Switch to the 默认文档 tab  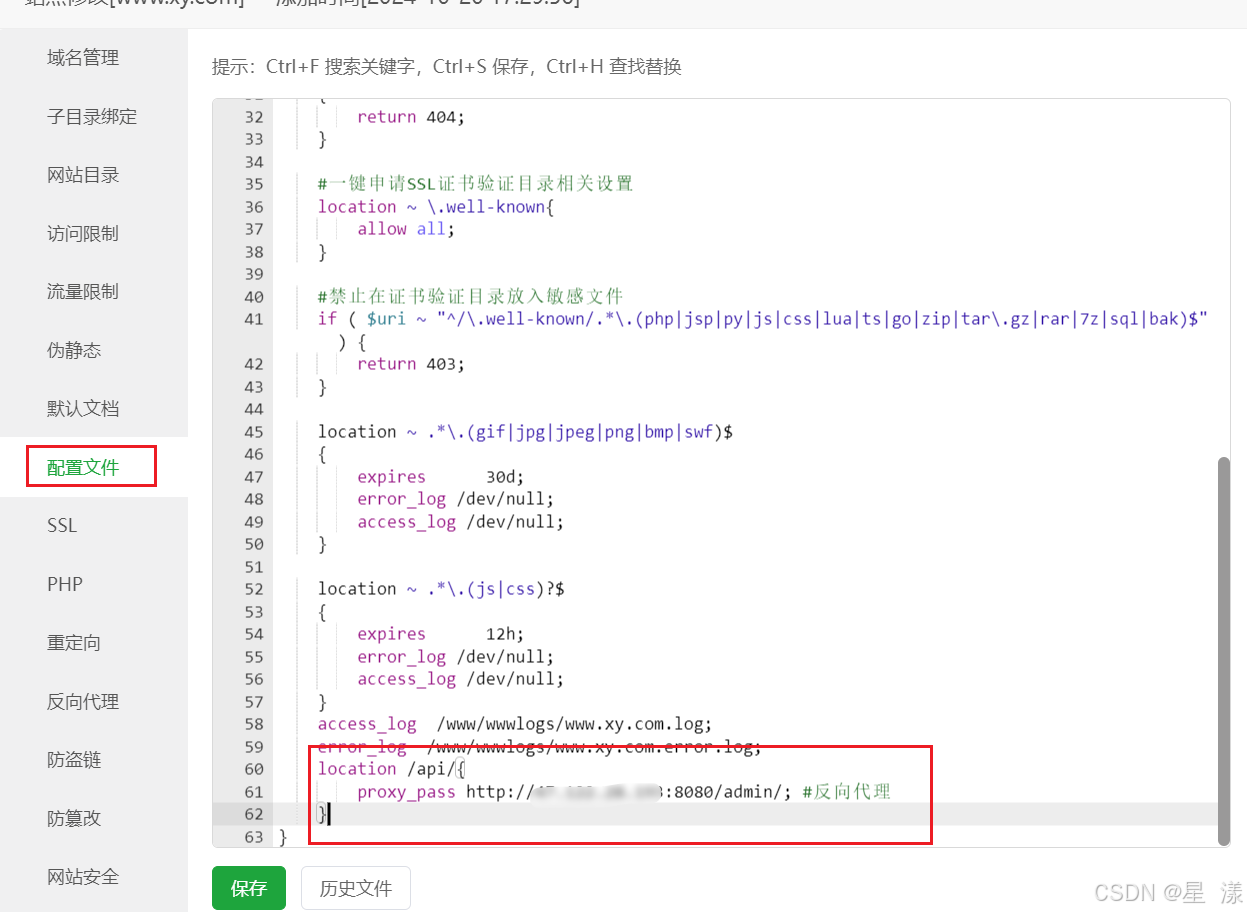[83, 409]
